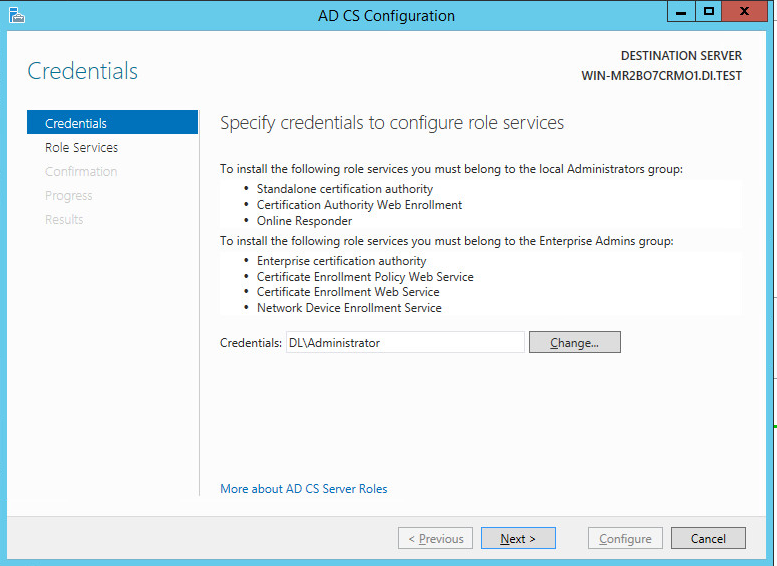Maximize the AD CS Configuration window
777x566 pixels.
pyautogui.click(x=709, y=12)
